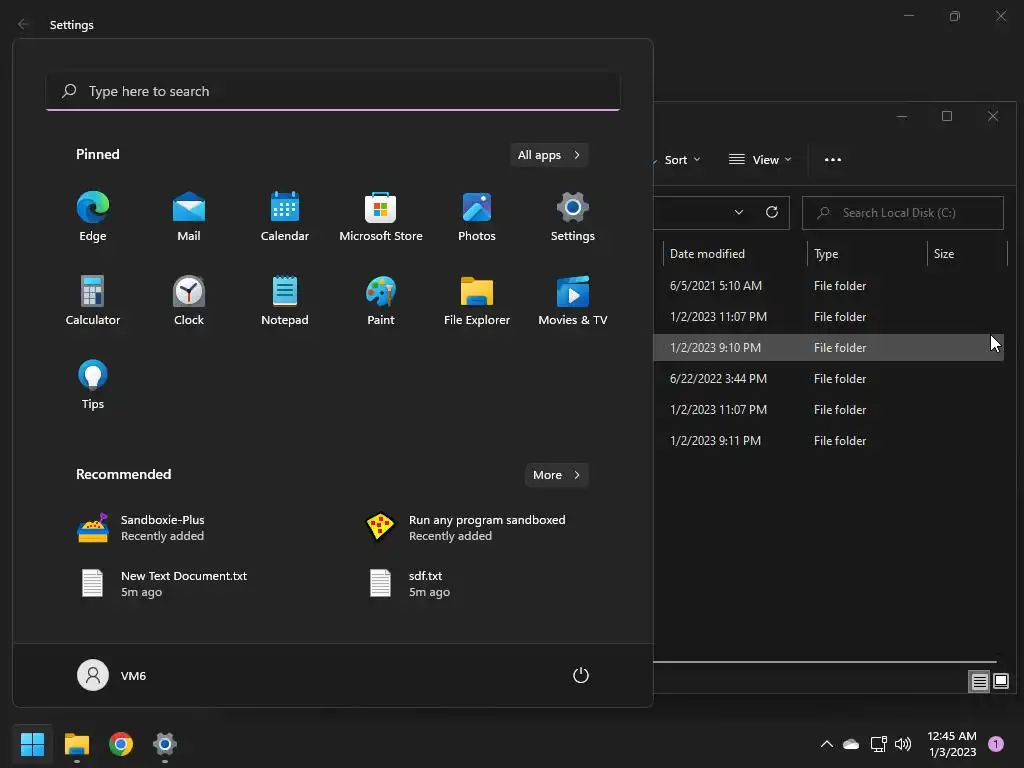Open the pinned Paint app
The image size is (1024, 768).
coord(381,300)
